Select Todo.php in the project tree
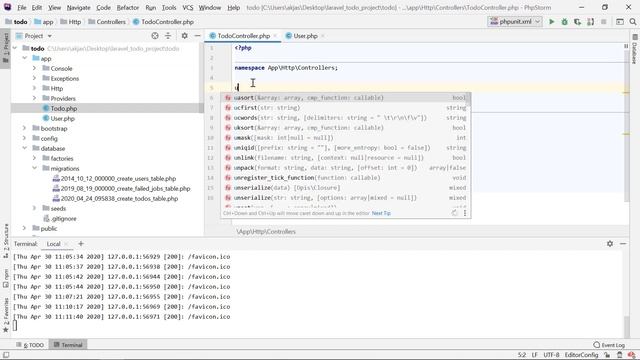 [64, 108]
